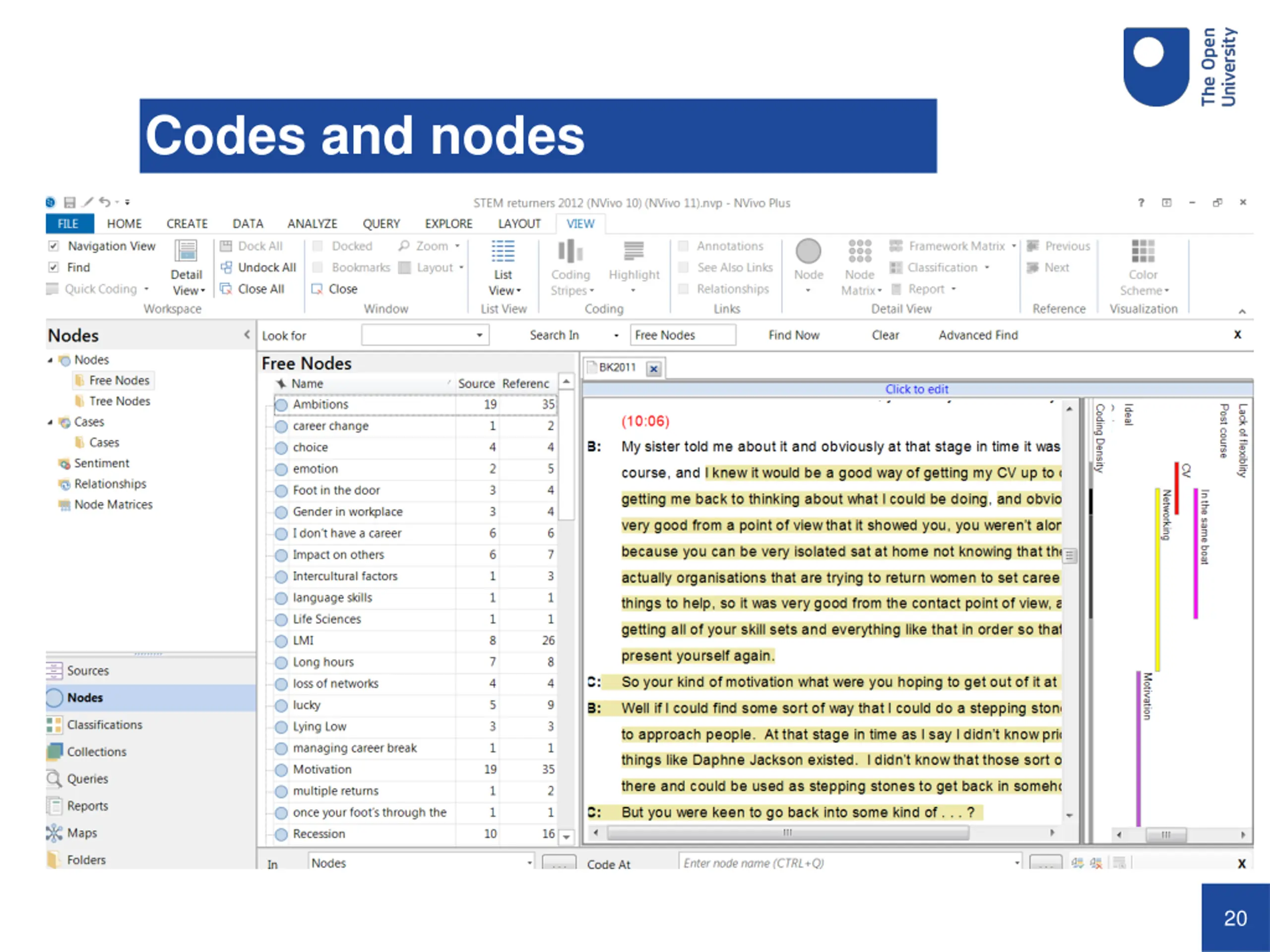Viewport: 1270px width, 952px height.
Task: Go to the Previous reference
Action: coord(1059,246)
